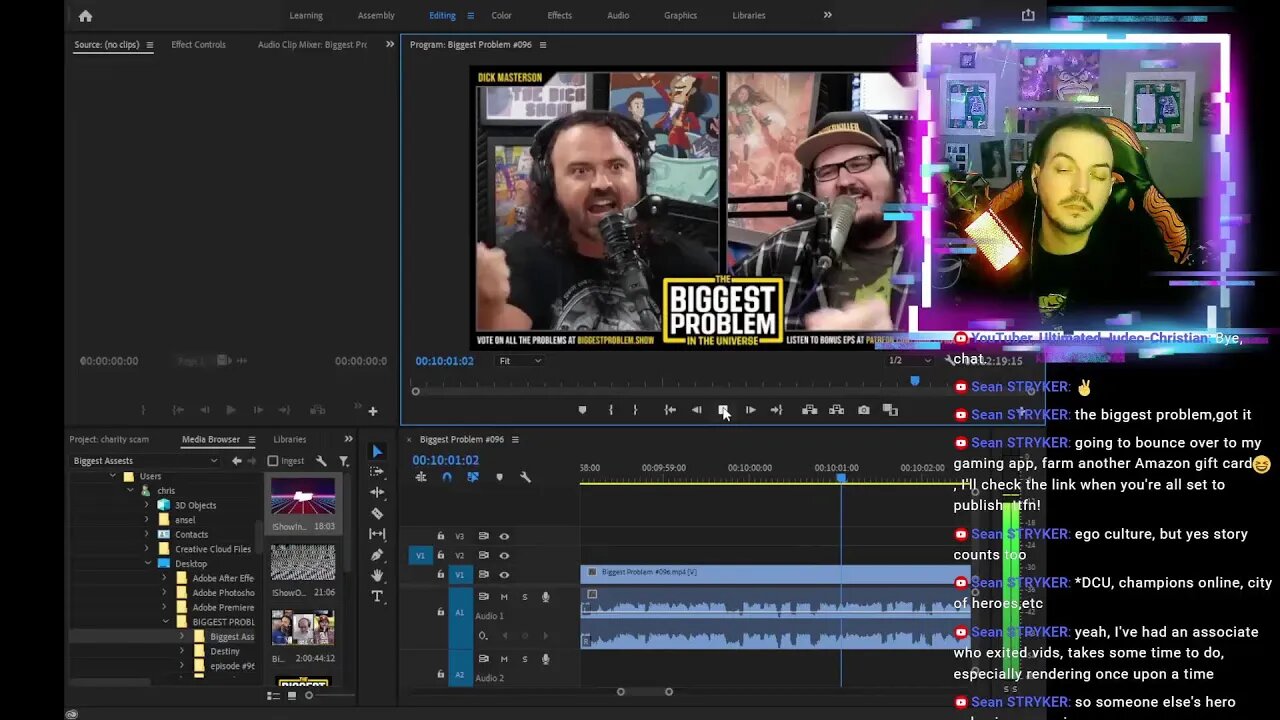Select the Track Select Forward tool
Viewport: 1280px width, 720px height.
377,471
